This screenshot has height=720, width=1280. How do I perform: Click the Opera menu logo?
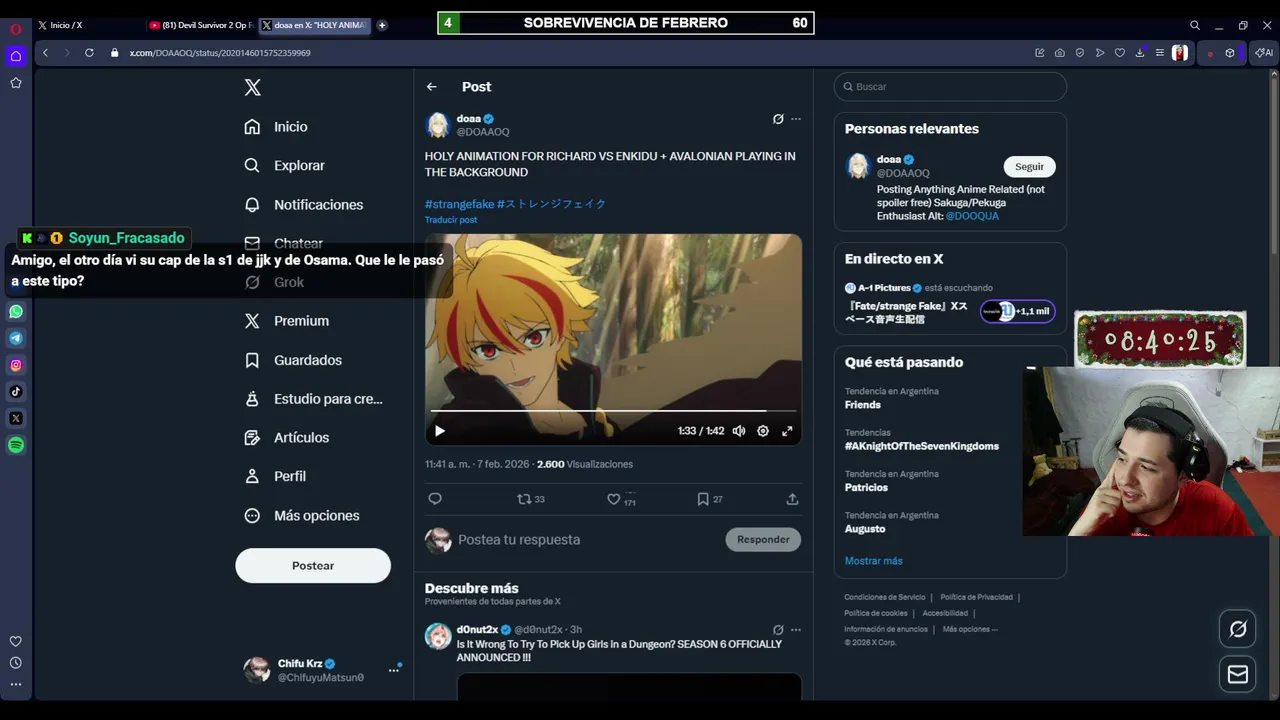coord(16,29)
